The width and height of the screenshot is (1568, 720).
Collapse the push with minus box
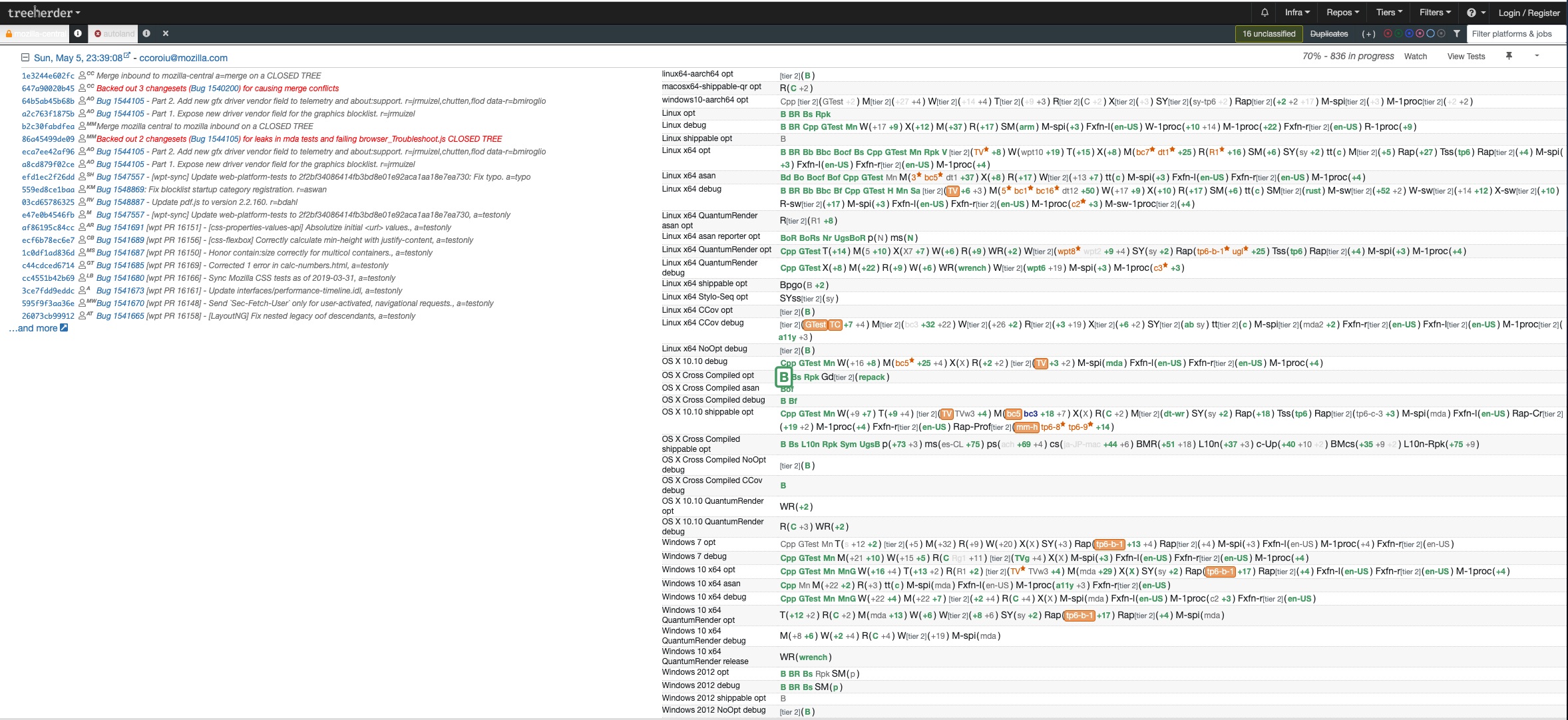[25, 58]
